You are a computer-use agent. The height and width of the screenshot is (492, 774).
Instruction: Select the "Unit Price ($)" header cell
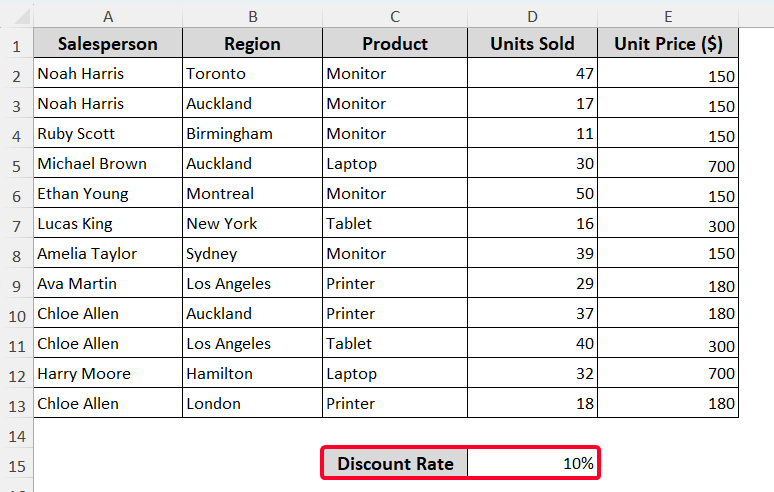click(x=668, y=44)
